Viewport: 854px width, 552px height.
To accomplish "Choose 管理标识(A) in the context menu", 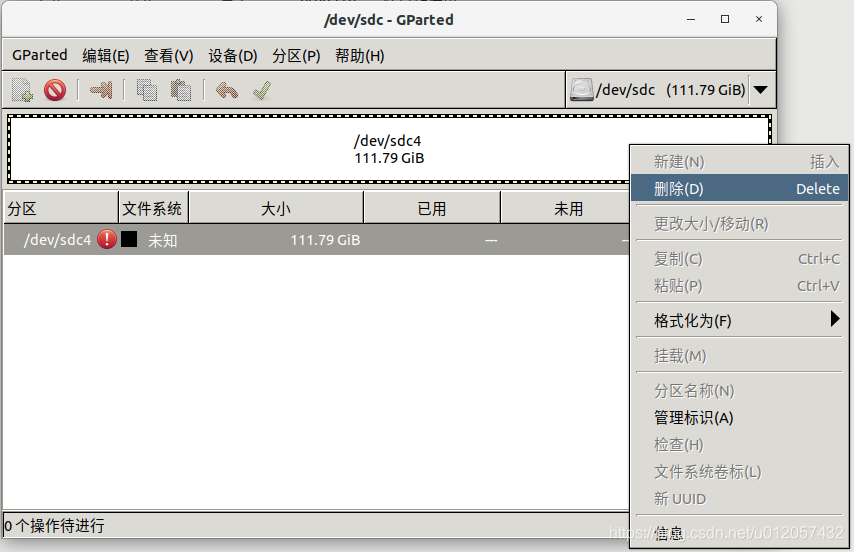I will click(x=740, y=418).
